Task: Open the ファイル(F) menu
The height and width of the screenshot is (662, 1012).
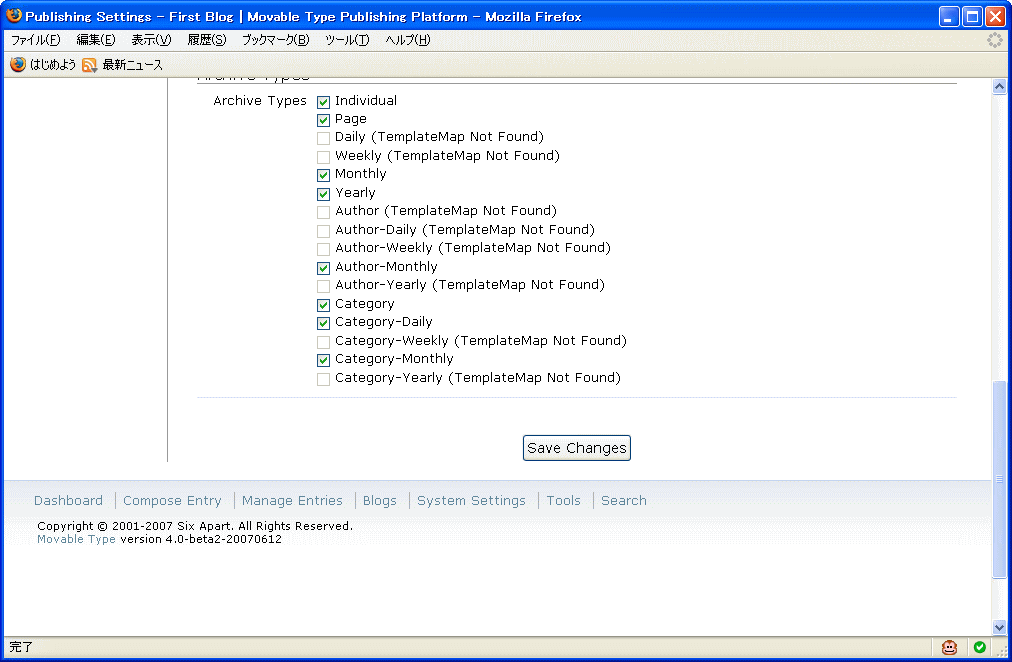Action: click(35, 40)
